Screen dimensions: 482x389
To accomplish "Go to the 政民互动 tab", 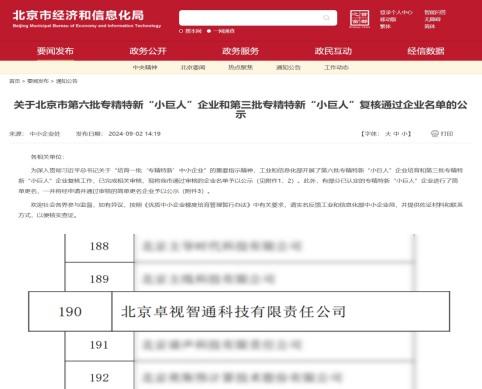I will 333,51.
